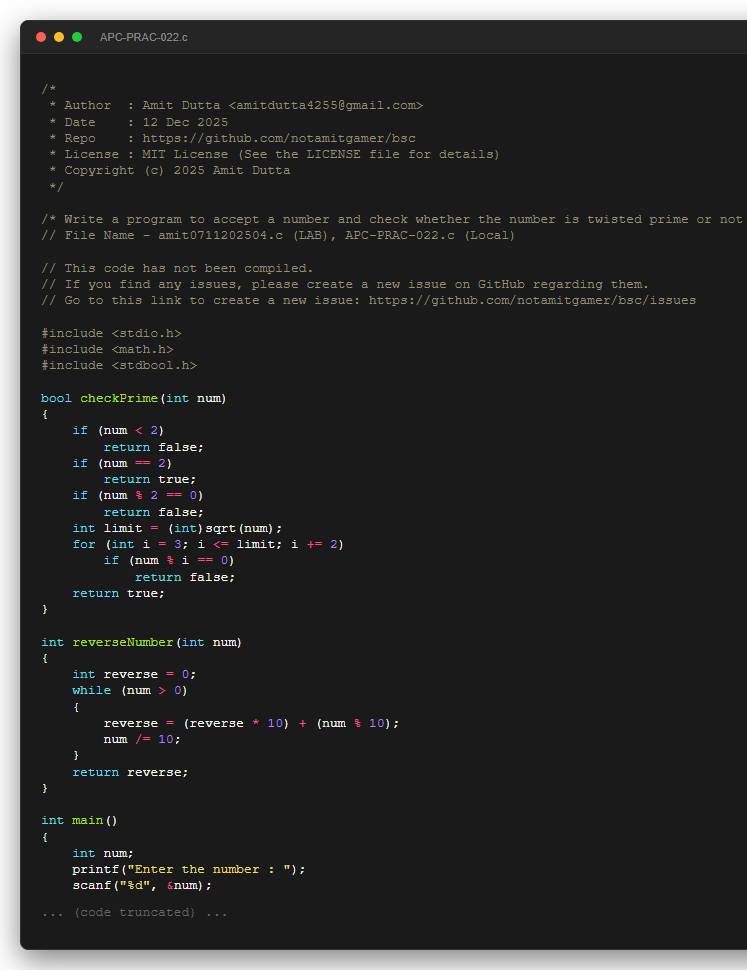This screenshot has width=747, height=970.
Task: Click the for loop line with 'i += 2'
Action: 208,544
